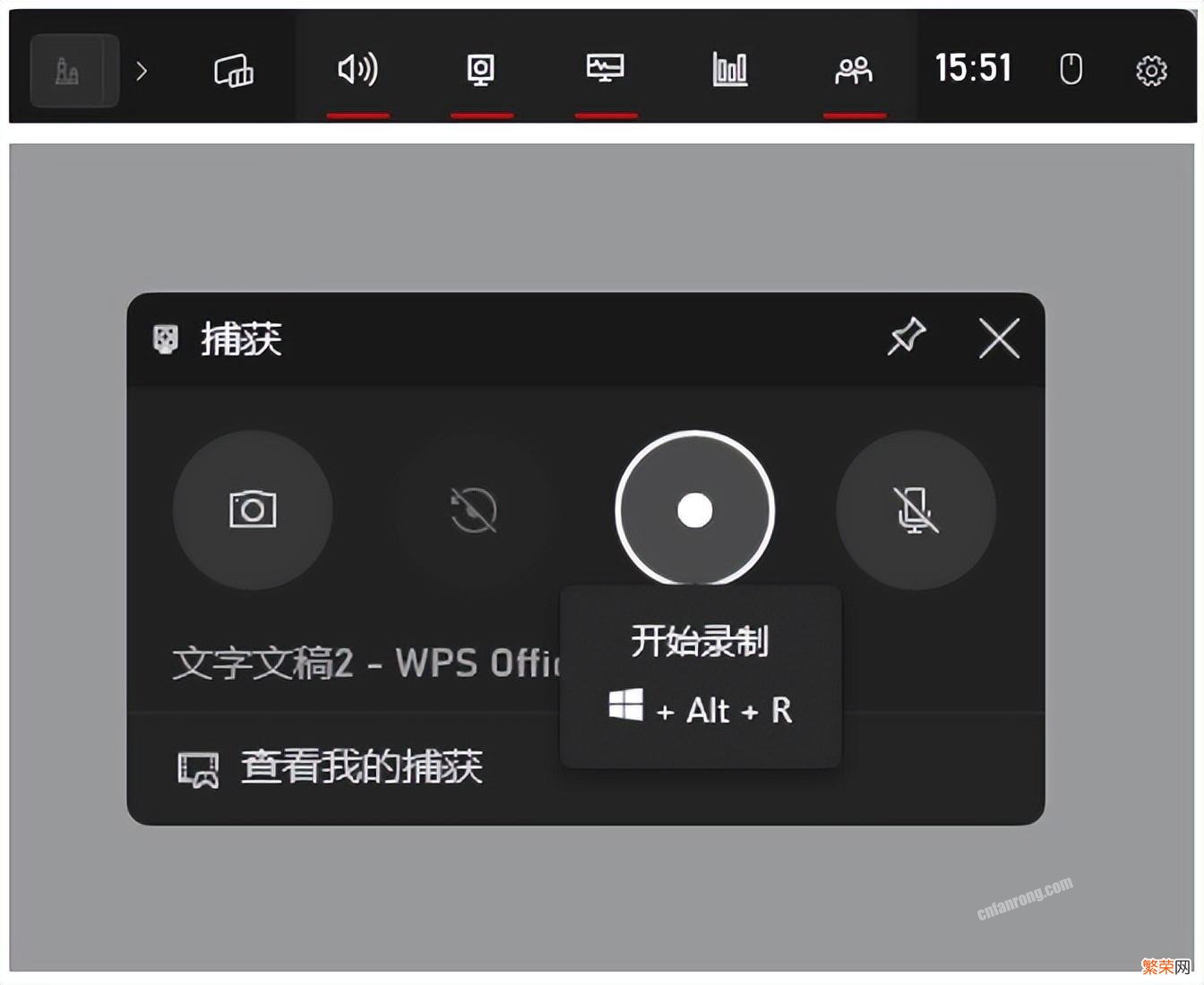Toggle mouse click-through icon
This screenshot has width=1204, height=985.
coord(1071,69)
